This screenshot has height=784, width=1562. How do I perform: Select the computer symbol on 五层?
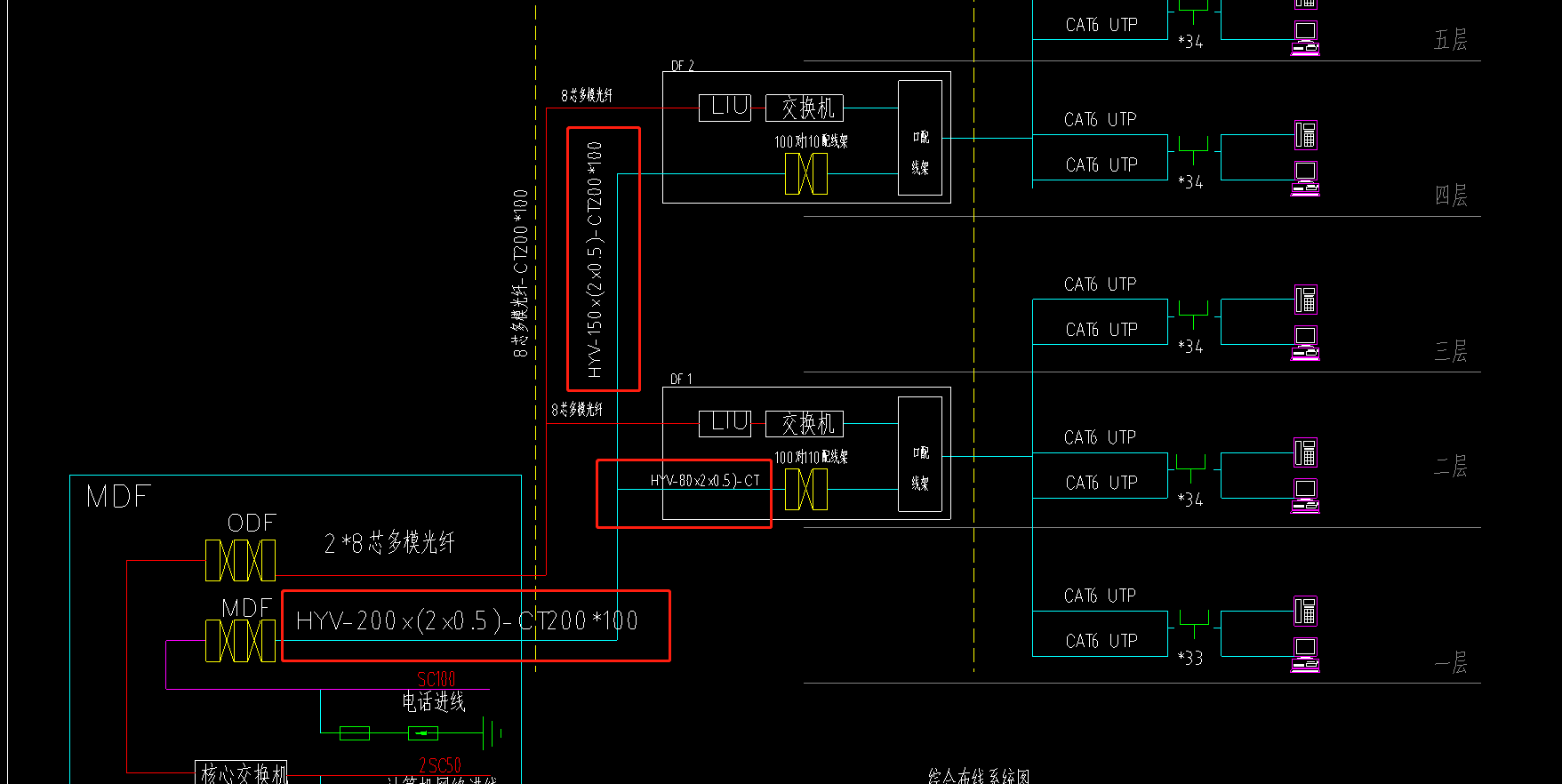[x=1305, y=39]
